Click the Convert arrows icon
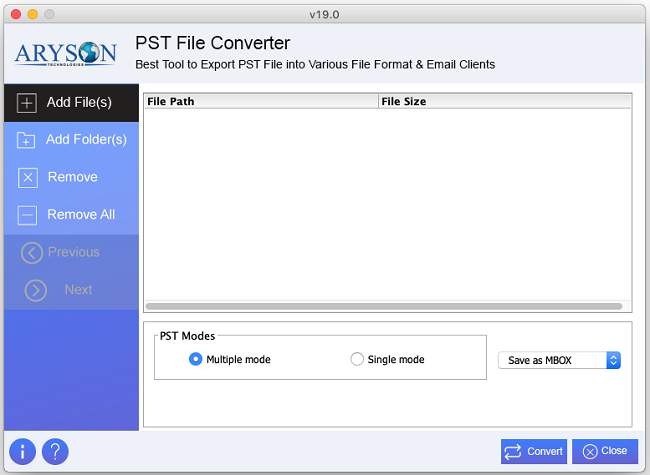This screenshot has width=650, height=475. 513,451
